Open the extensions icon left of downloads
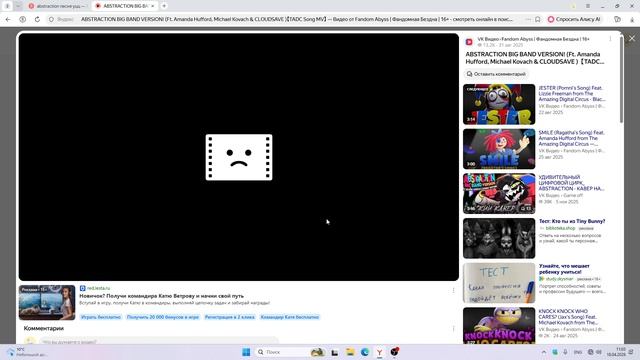This screenshot has height=360, width=640. tap(617, 19)
